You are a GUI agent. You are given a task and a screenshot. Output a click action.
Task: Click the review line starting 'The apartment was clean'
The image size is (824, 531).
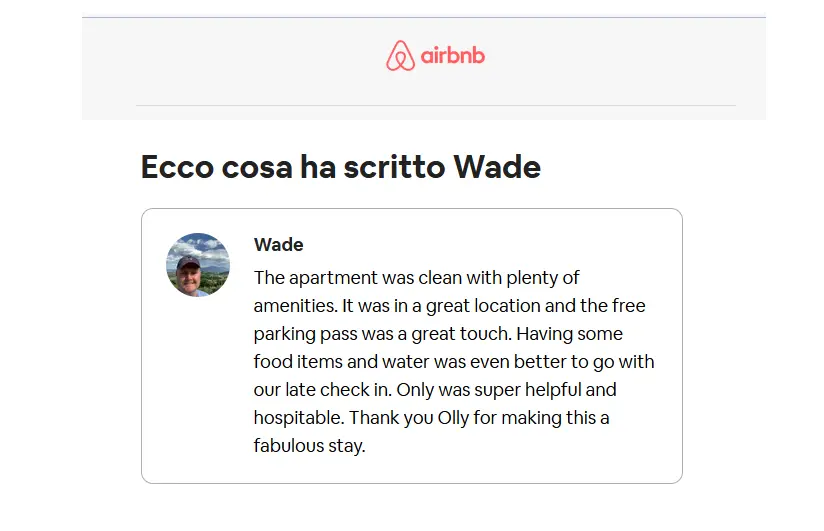[x=416, y=278]
